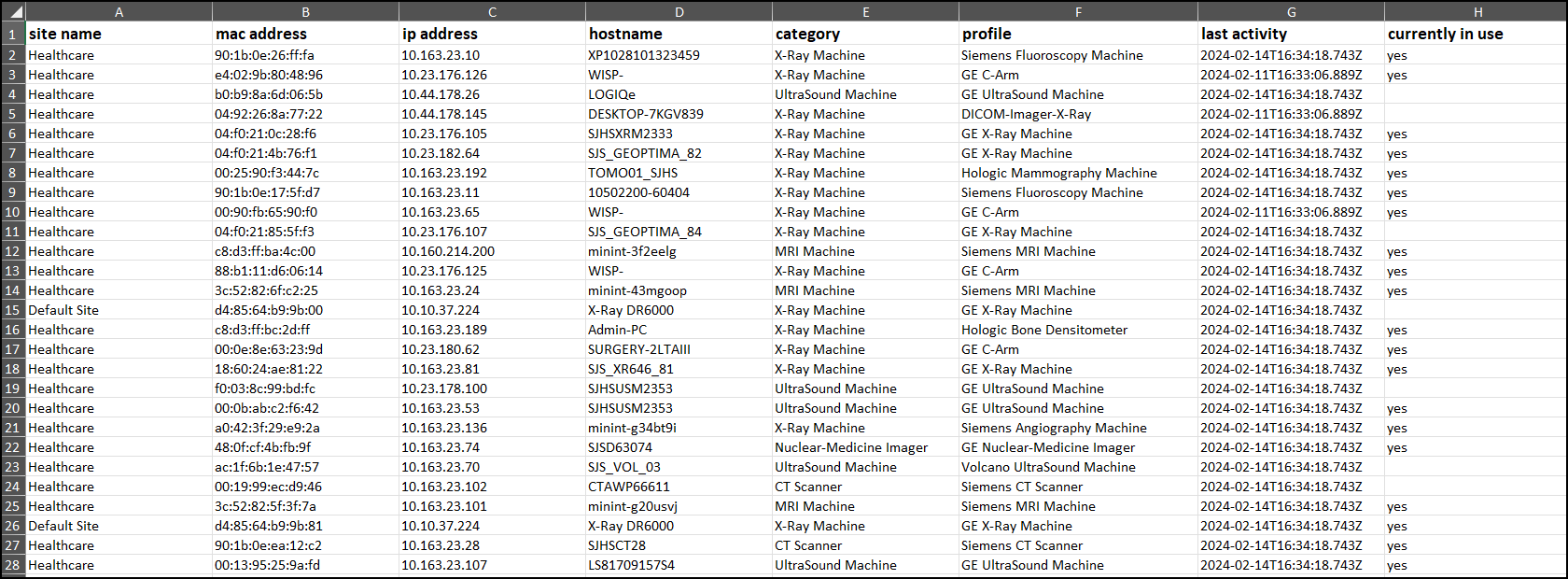Select row 1 header number
The height and width of the screenshot is (579, 1568).
tap(13, 34)
